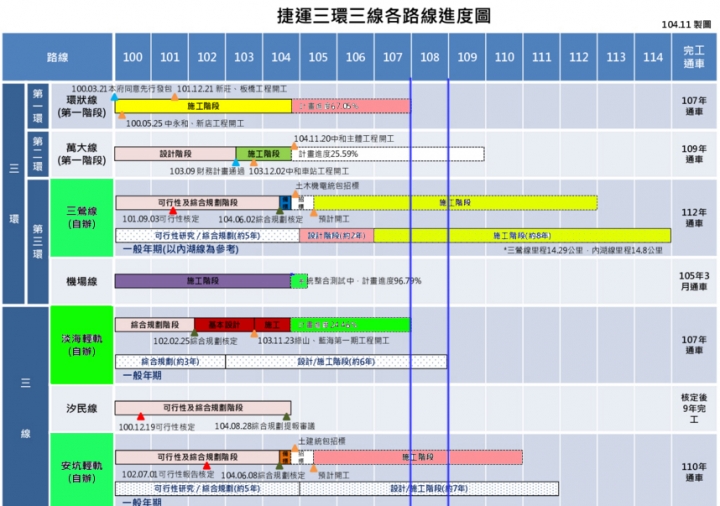Viewport: 720px width, 506px height.
Task: Click the red 施工 bar of 淡海輕軌
Action: click(272, 325)
